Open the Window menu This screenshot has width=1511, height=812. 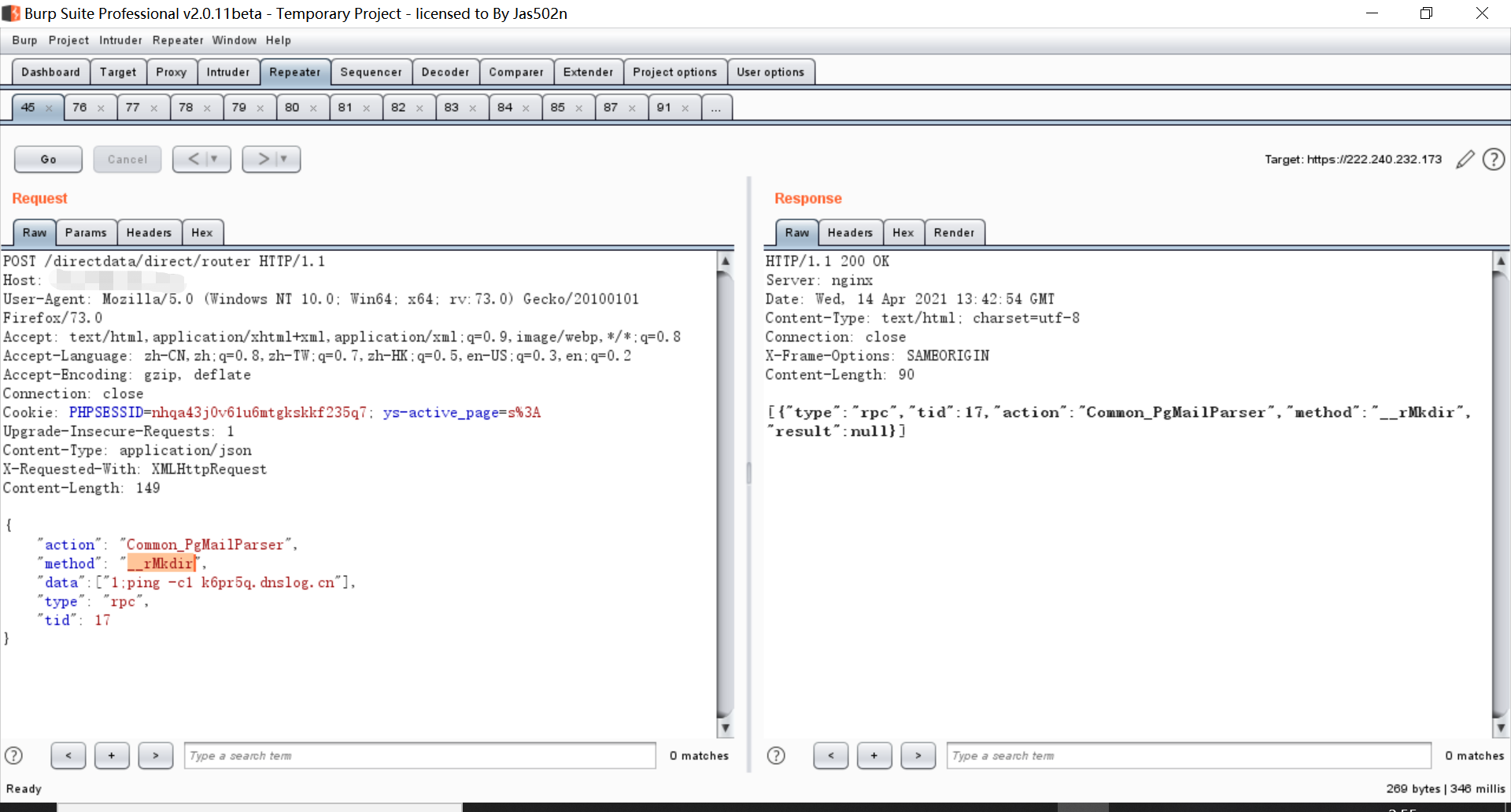(x=234, y=40)
